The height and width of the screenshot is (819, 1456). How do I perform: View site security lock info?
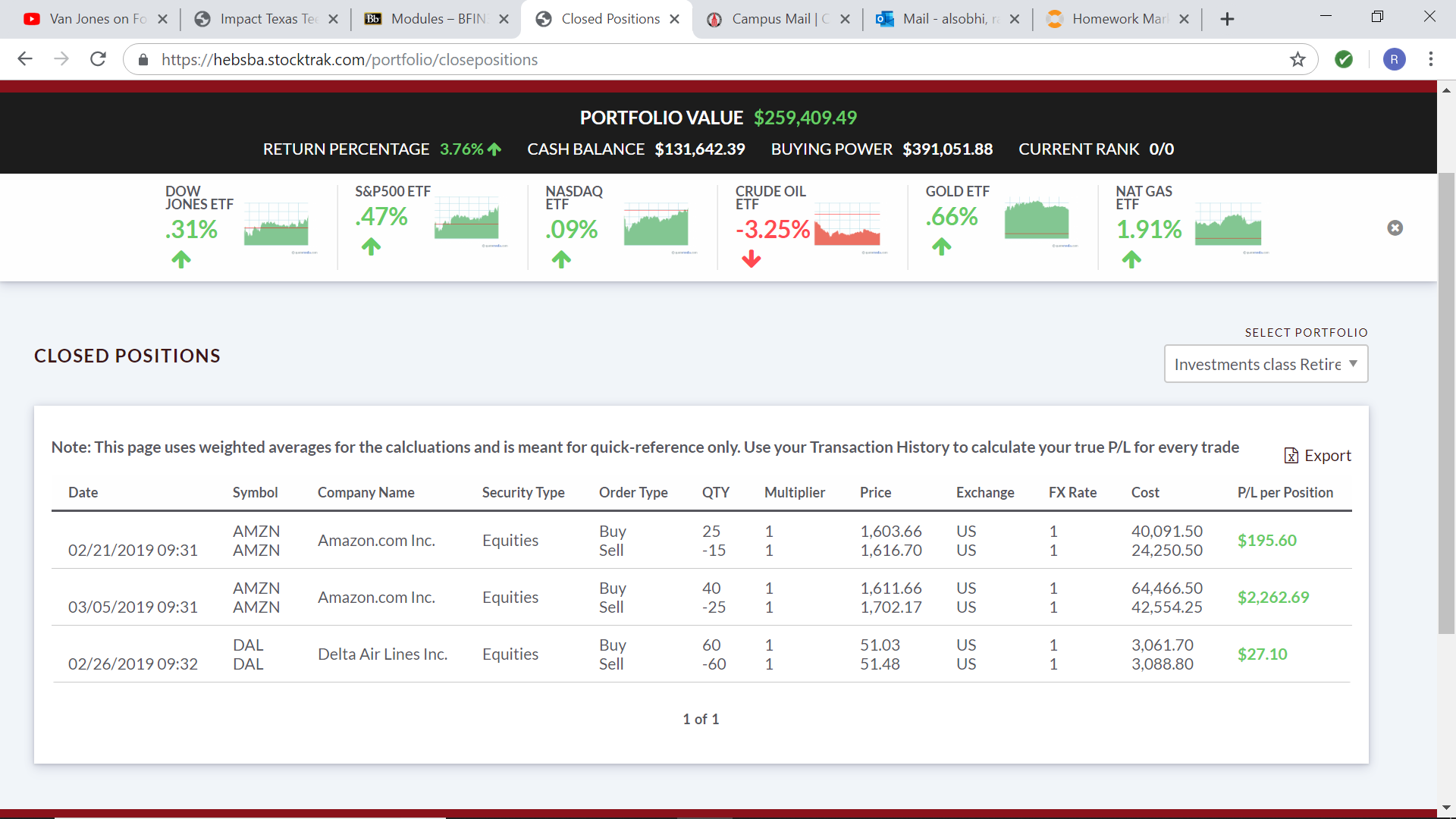(143, 59)
